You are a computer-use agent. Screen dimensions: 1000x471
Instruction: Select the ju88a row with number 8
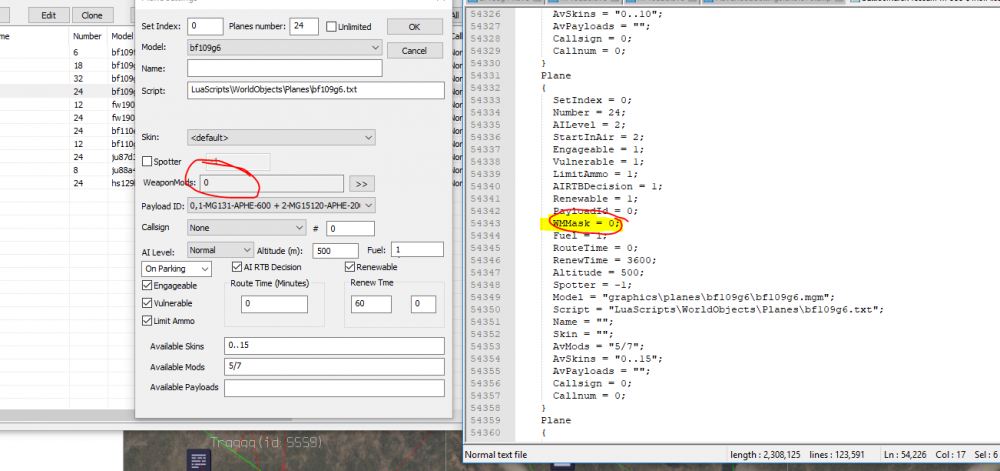point(67,170)
